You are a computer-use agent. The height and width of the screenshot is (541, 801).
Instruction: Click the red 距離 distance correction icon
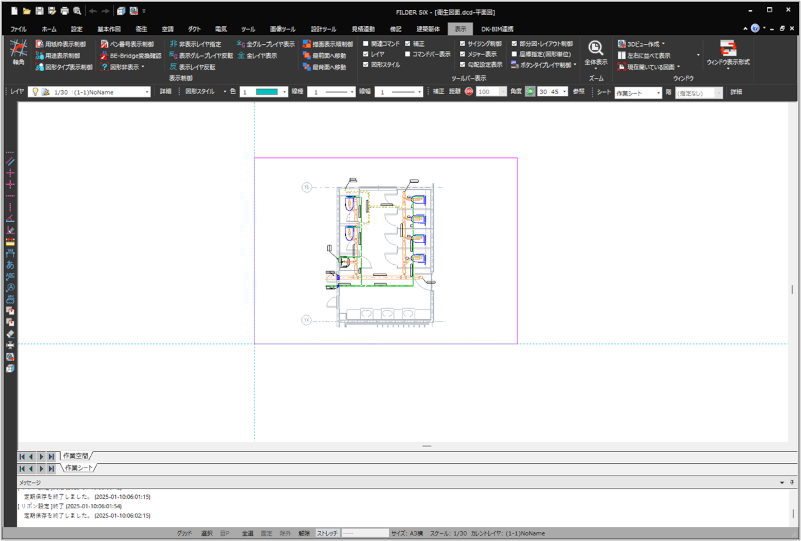[468, 91]
